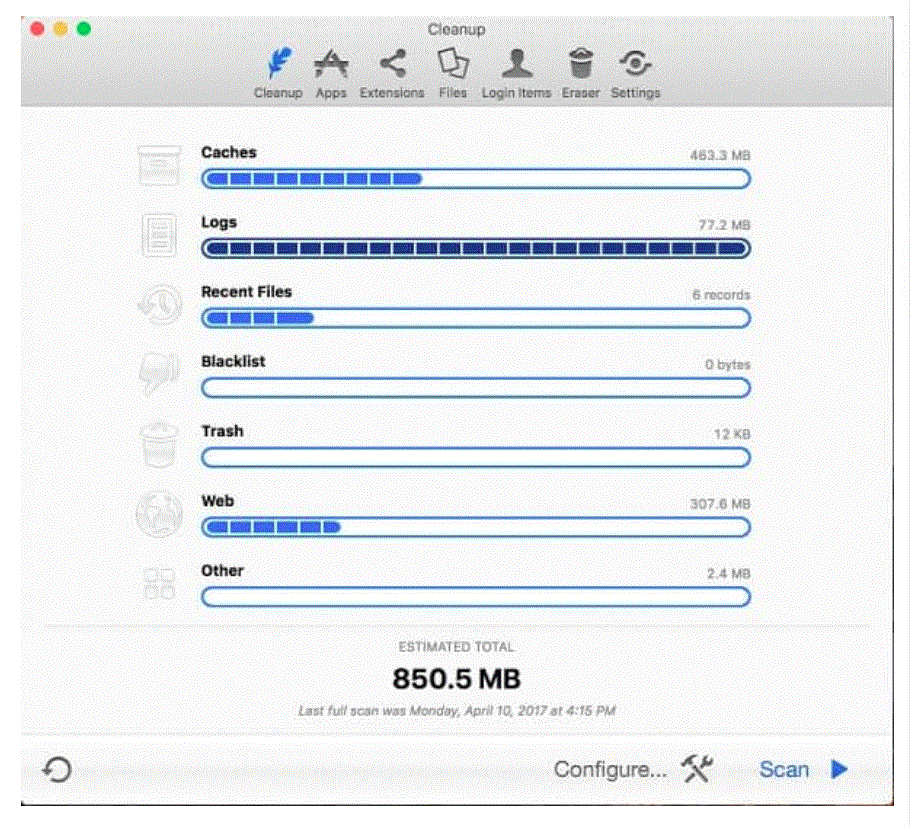
Task: Select the Recent Files label
Action: [x=247, y=292]
